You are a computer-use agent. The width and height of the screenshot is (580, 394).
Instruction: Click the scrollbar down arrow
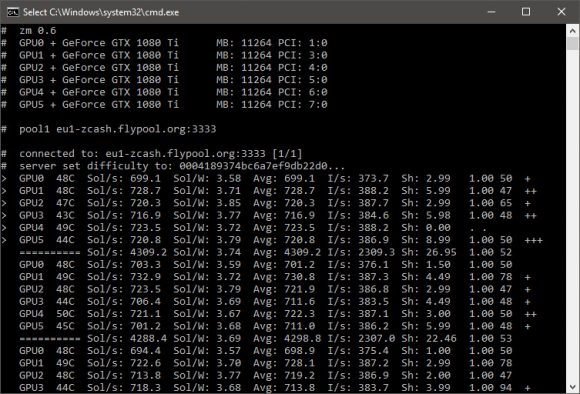[x=573, y=387]
